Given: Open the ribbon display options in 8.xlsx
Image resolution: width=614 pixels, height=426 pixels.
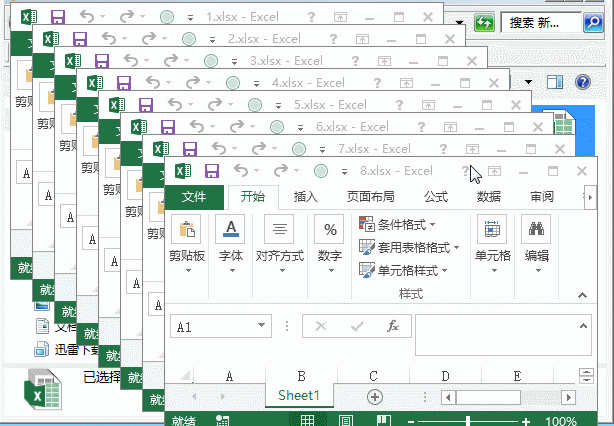Looking at the screenshot, I should (494, 171).
